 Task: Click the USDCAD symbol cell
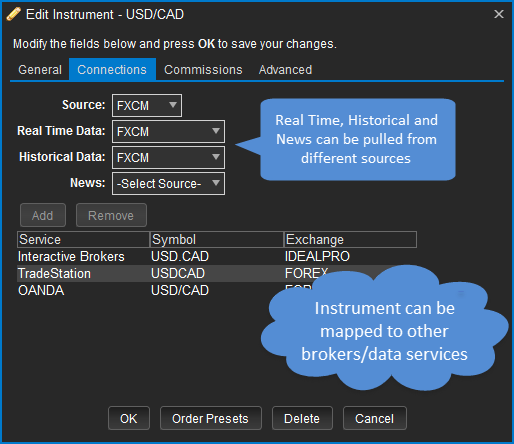click(178, 273)
